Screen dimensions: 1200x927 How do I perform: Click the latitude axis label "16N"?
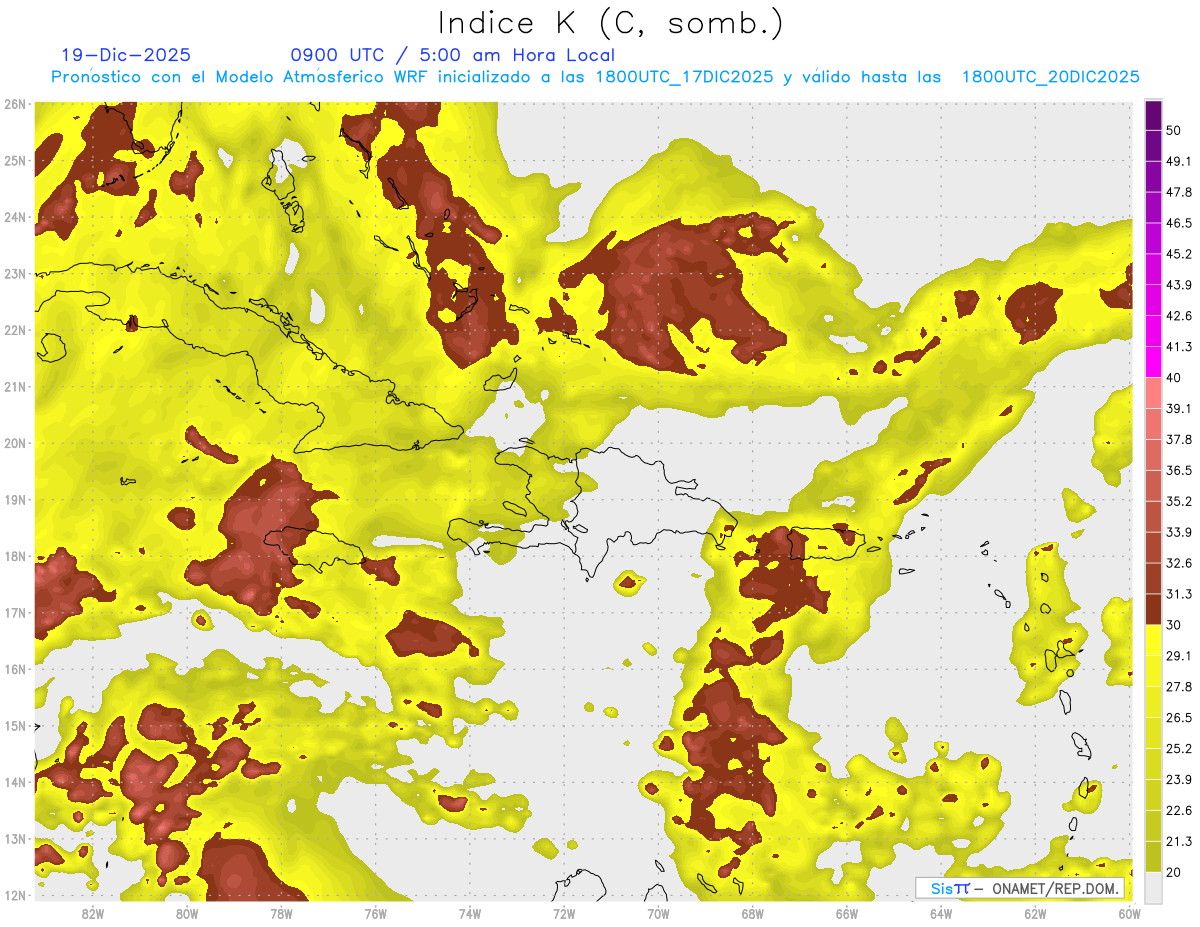point(15,669)
